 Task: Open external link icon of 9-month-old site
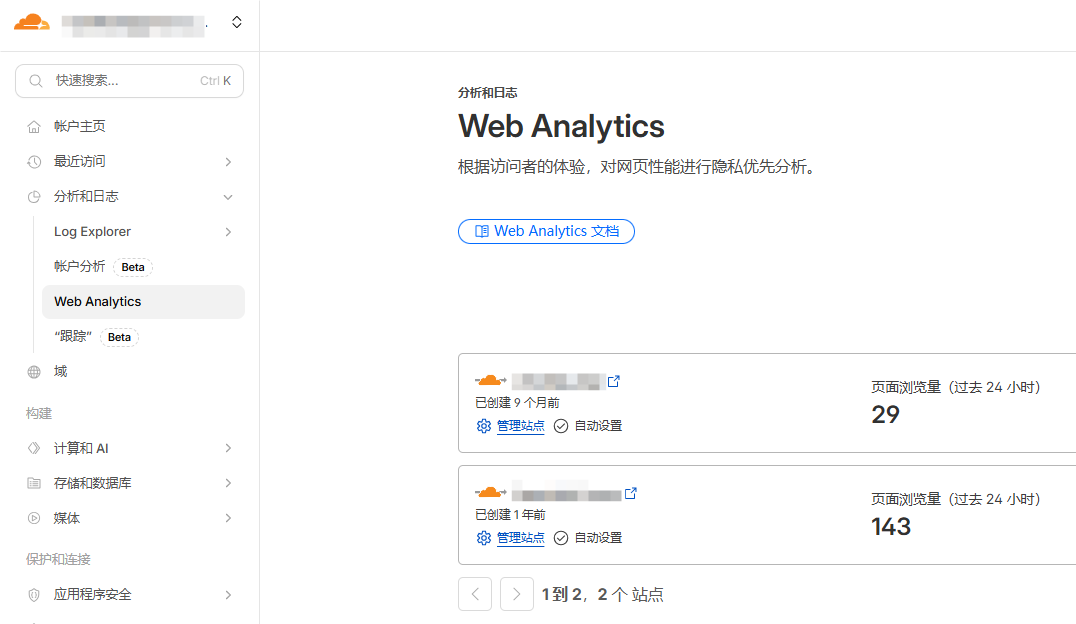point(613,381)
